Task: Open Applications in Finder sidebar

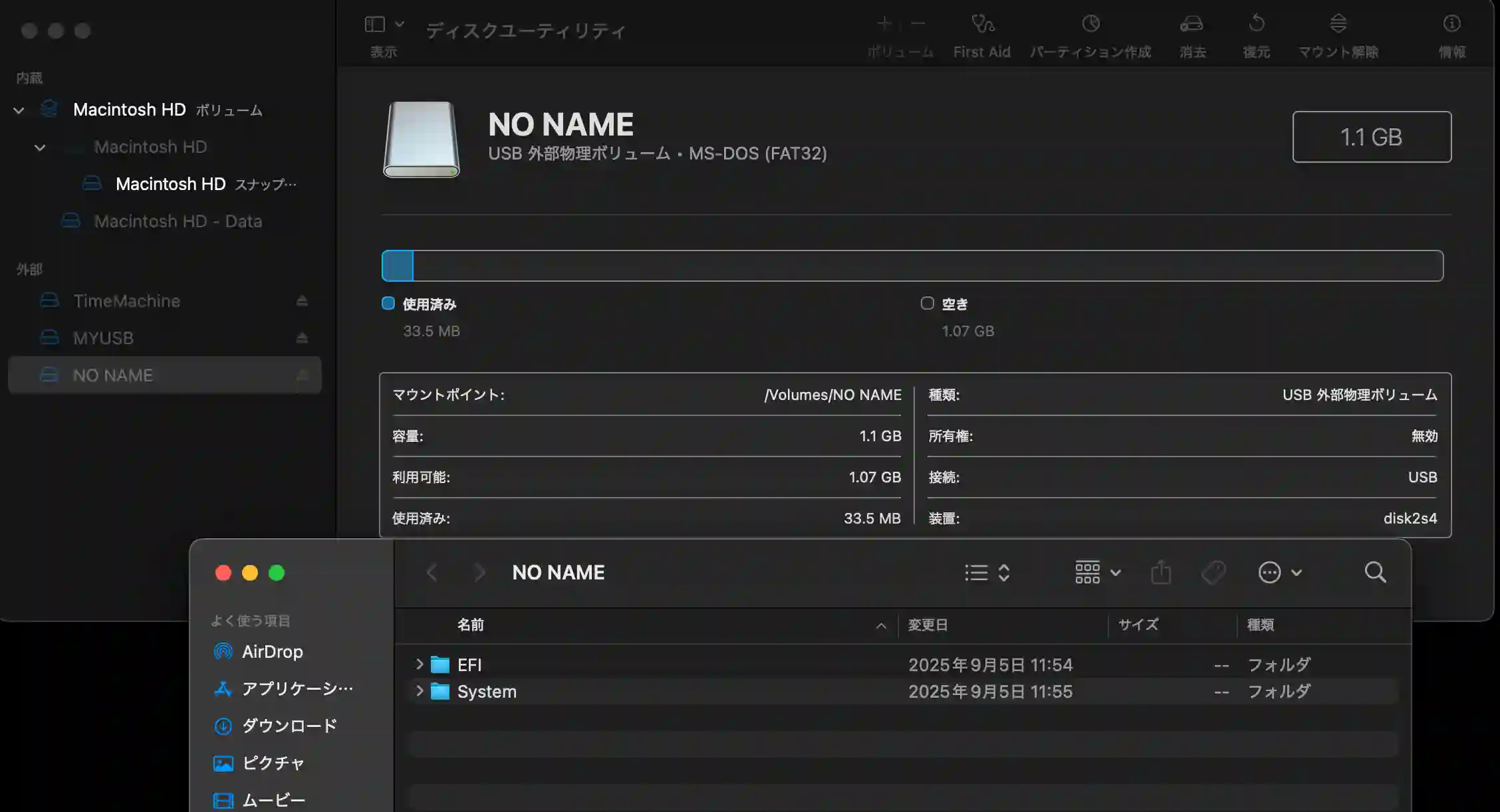Action: click(284, 689)
